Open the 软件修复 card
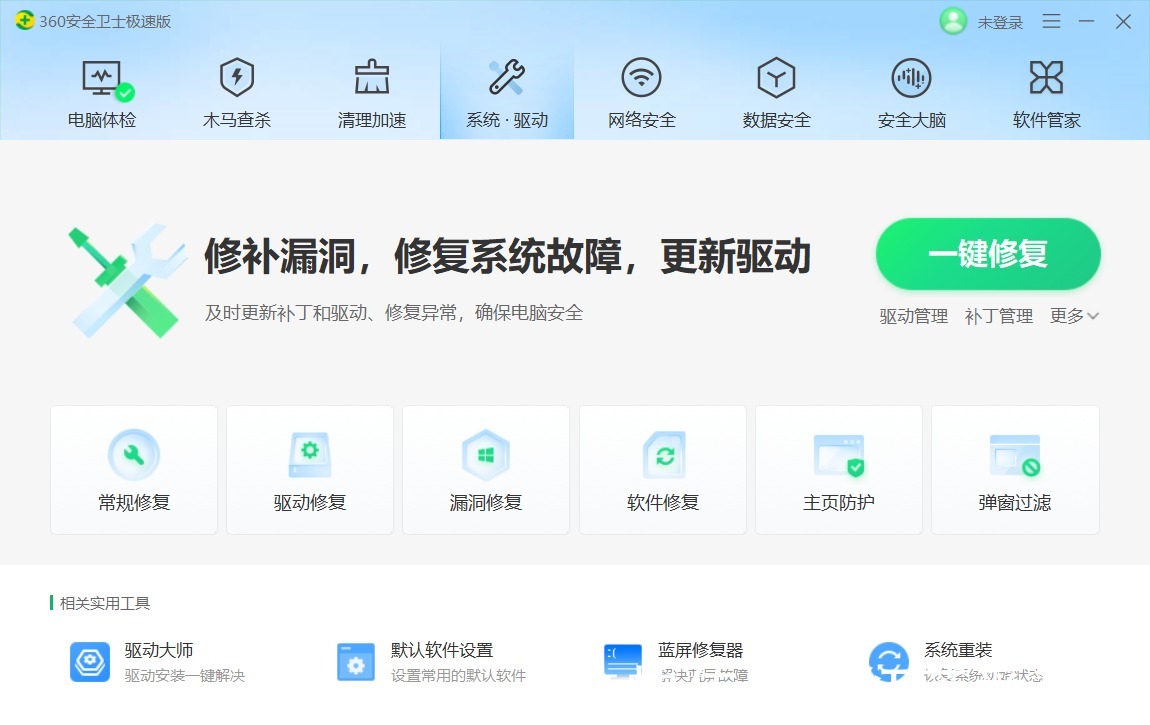Screen dimensions: 1150x725 coord(663,470)
